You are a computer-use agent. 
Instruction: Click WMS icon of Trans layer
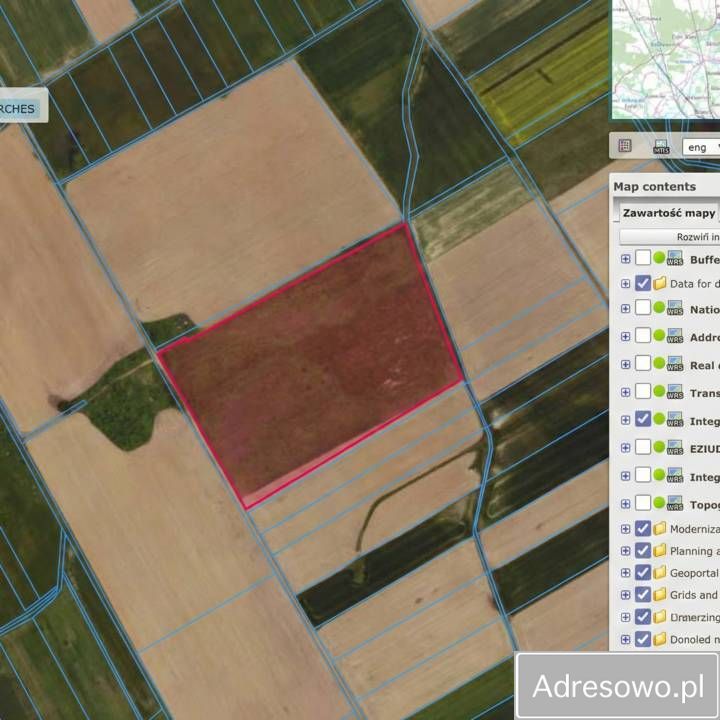point(675,392)
